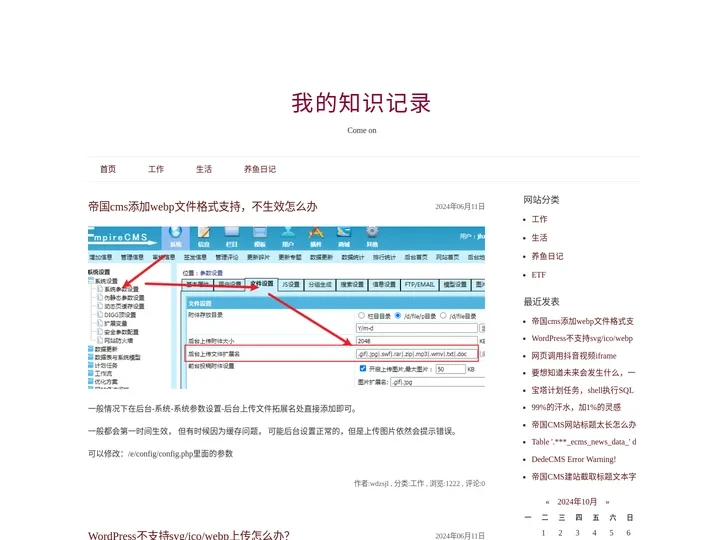Open the ETF category link

(539, 275)
